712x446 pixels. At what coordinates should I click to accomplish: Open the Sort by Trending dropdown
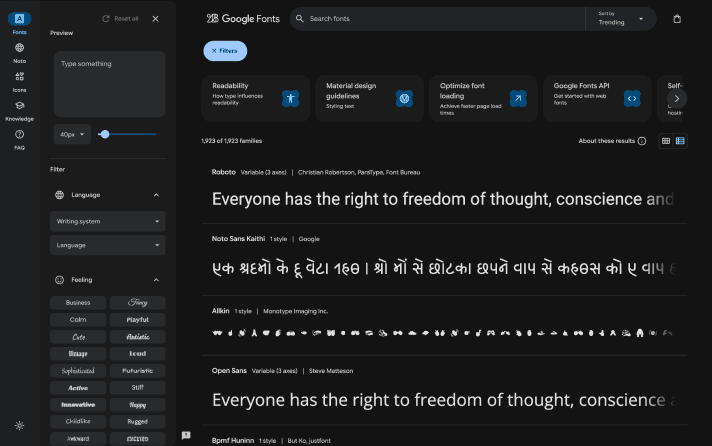click(x=620, y=19)
